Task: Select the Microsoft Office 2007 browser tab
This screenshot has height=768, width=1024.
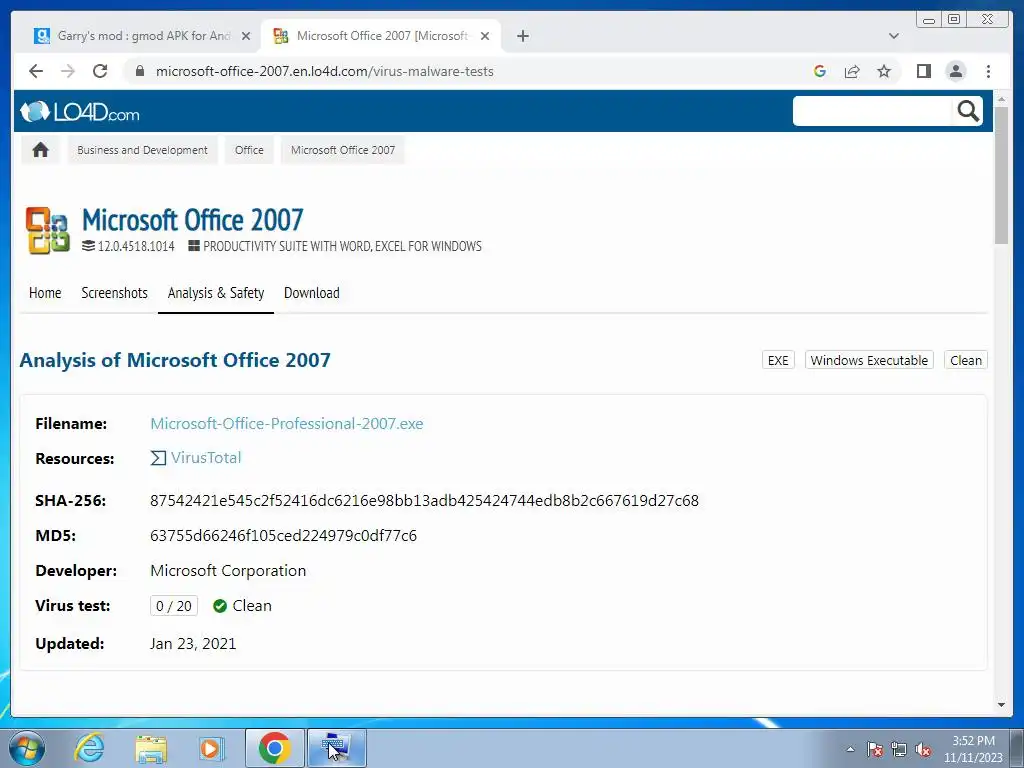Action: click(381, 36)
